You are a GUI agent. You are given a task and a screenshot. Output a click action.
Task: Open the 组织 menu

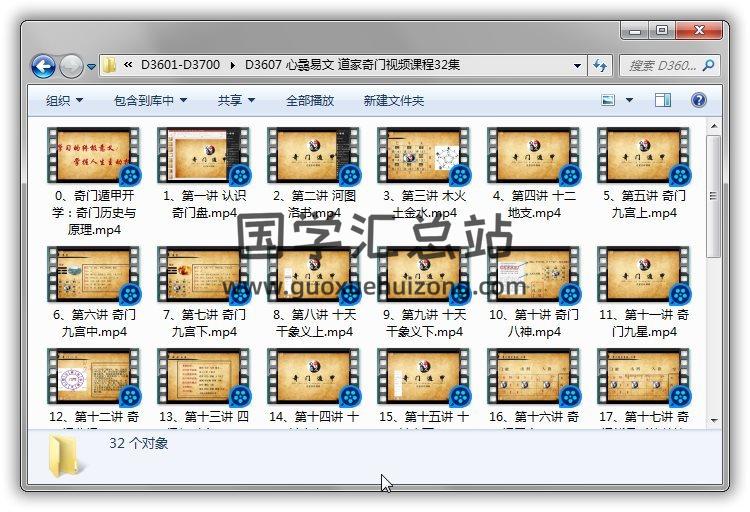[64, 100]
